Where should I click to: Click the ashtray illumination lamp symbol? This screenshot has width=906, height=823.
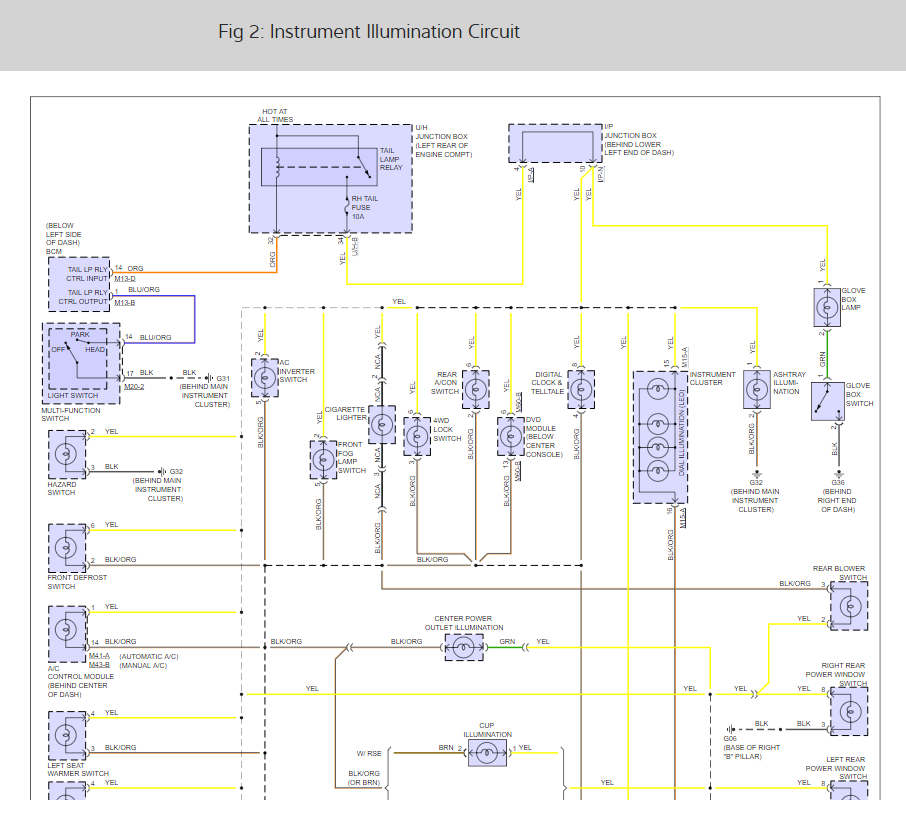click(757, 391)
